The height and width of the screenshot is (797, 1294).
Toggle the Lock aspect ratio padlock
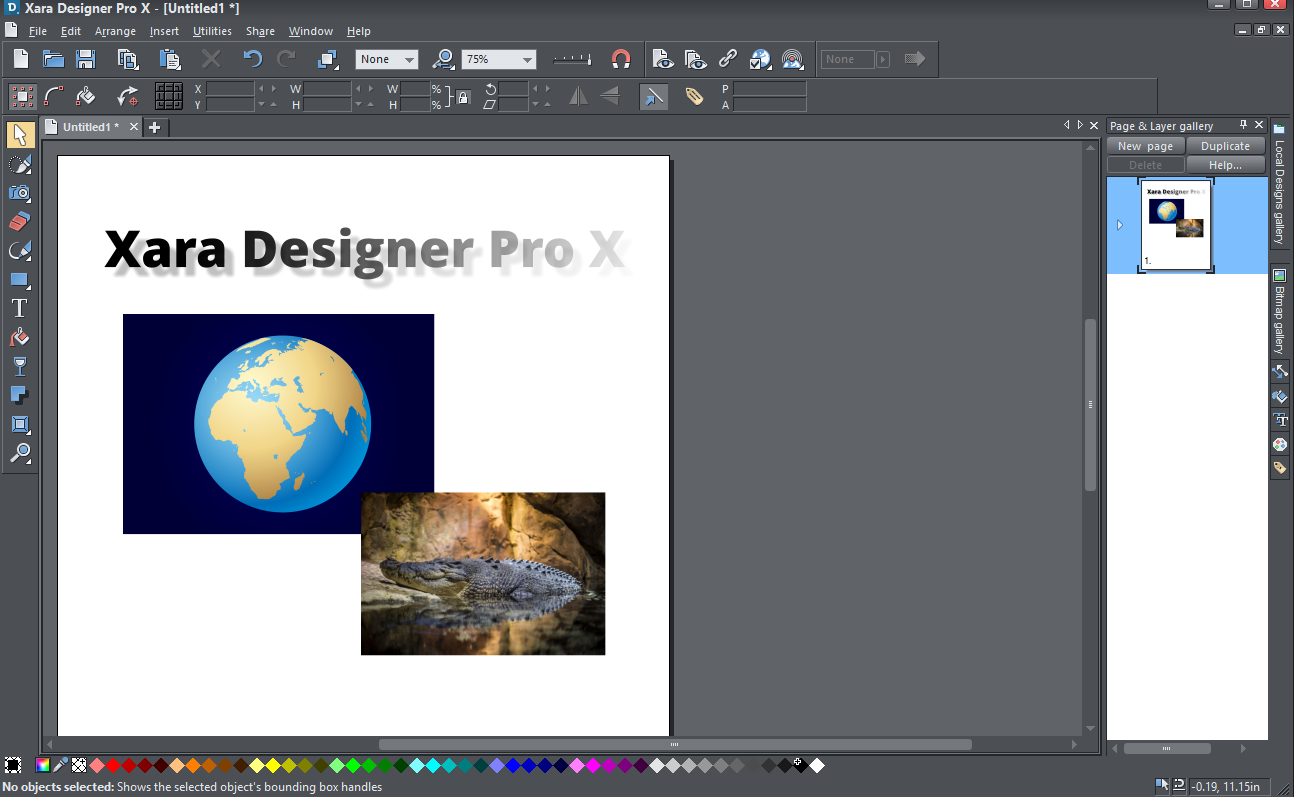463,97
